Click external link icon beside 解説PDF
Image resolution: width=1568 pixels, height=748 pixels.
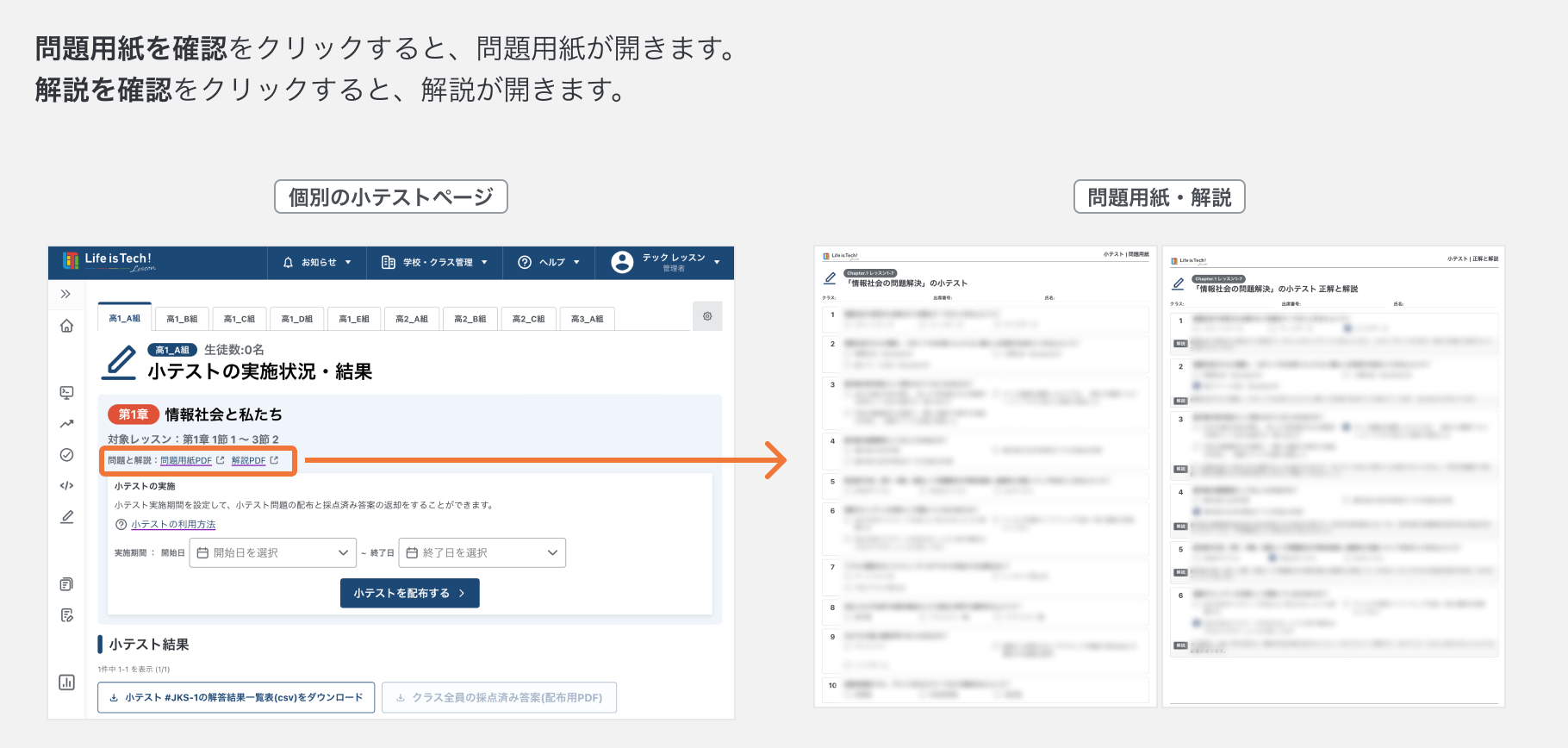(274, 460)
